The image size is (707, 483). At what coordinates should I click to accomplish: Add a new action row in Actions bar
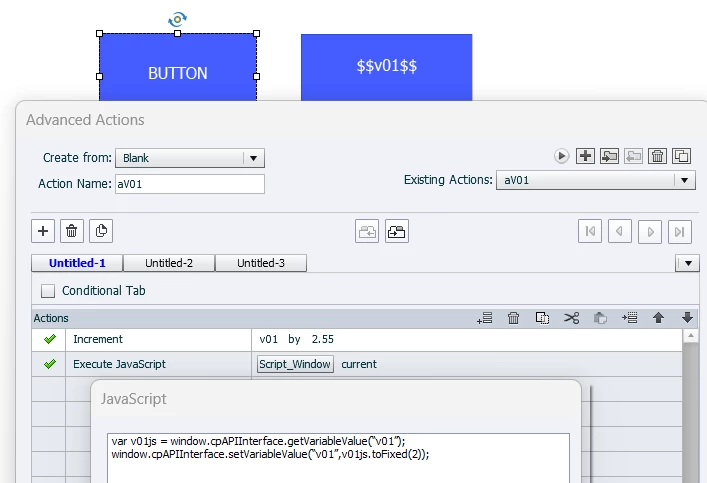pos(485,318)
